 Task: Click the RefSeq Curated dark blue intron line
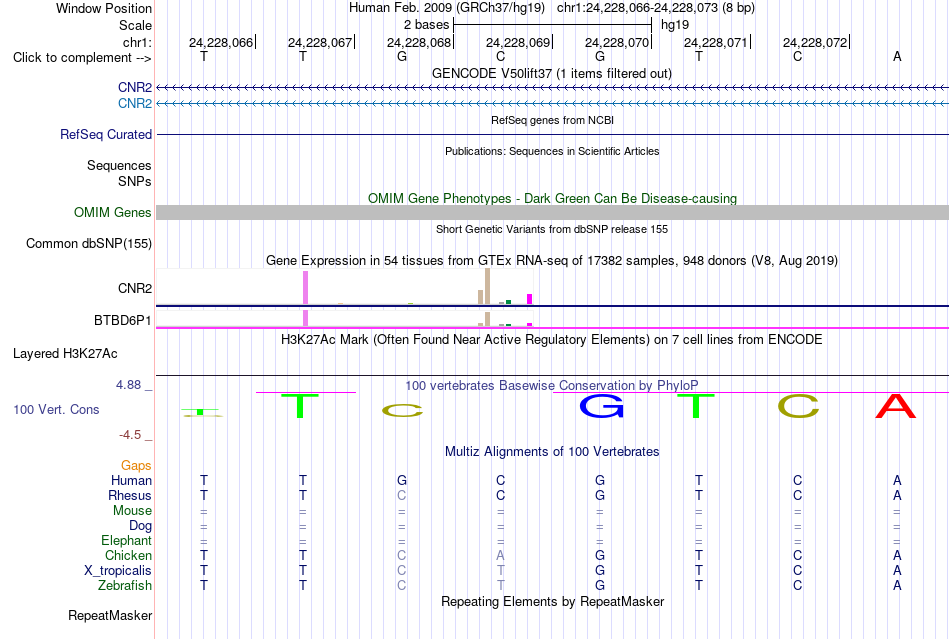pyautogui.click(x=552, y=134)
